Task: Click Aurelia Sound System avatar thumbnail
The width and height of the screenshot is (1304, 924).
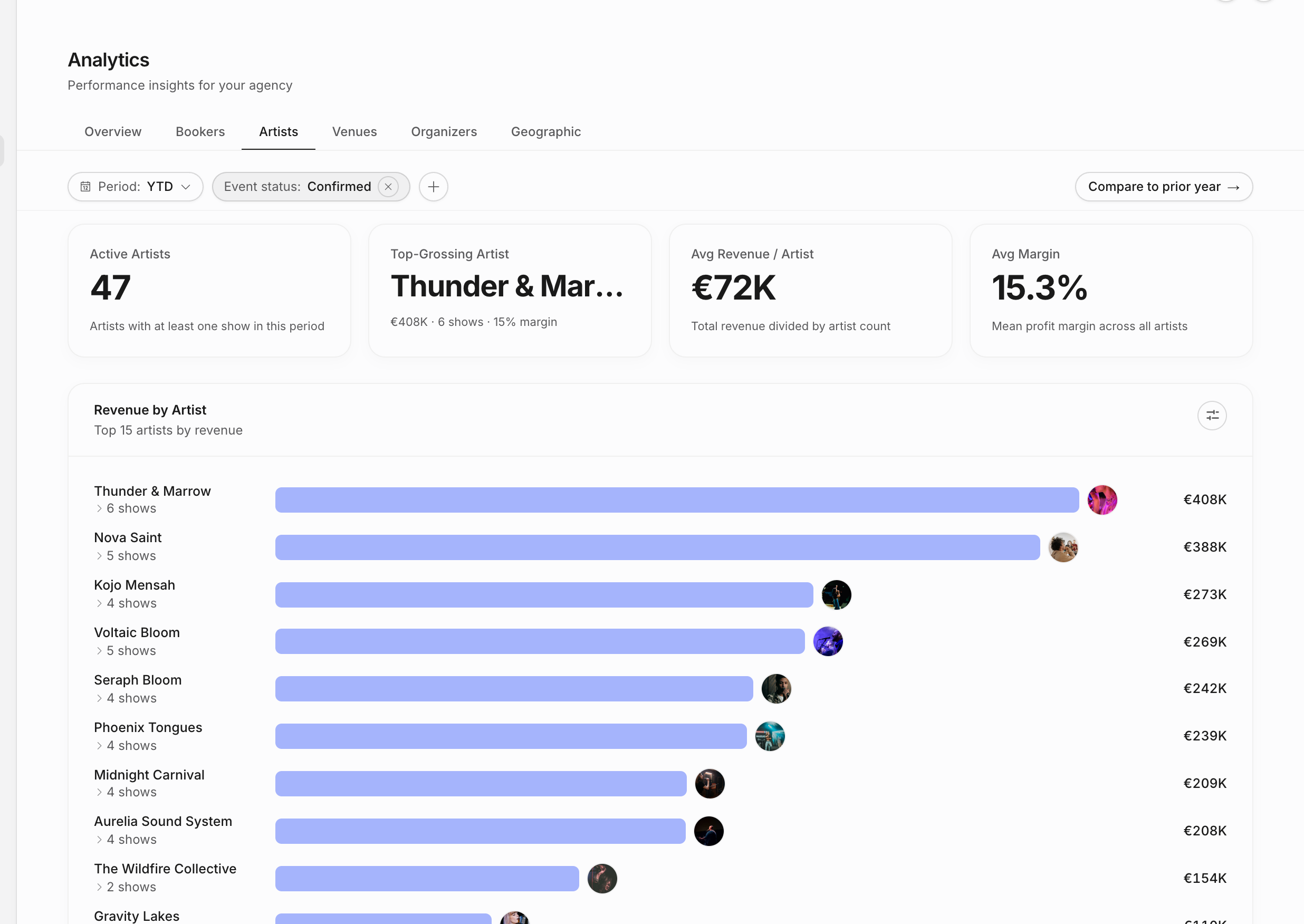Action: pyautogui.click(x=708, y=831)
